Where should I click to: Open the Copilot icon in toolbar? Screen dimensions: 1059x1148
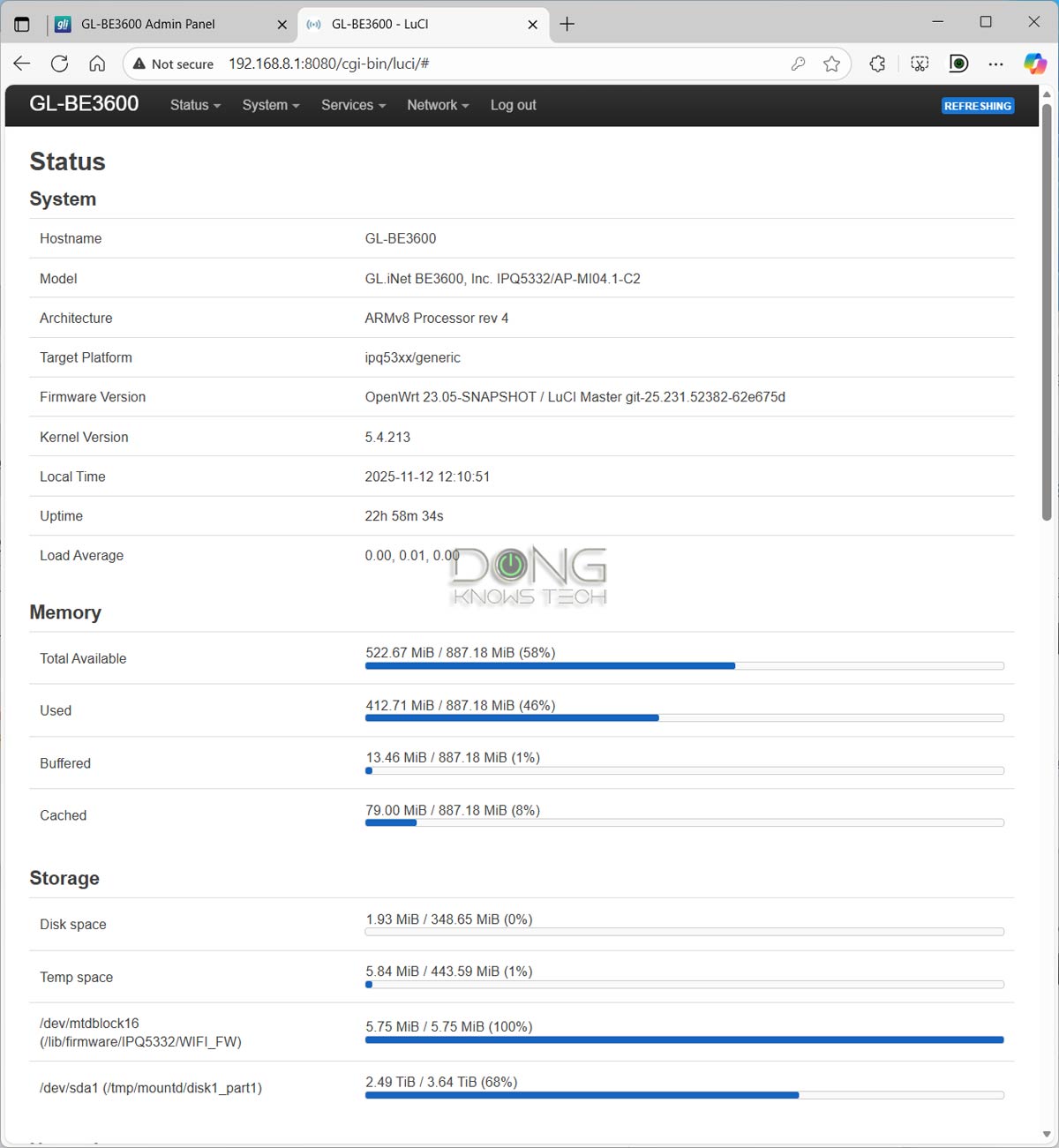(x=1034, y=64)
